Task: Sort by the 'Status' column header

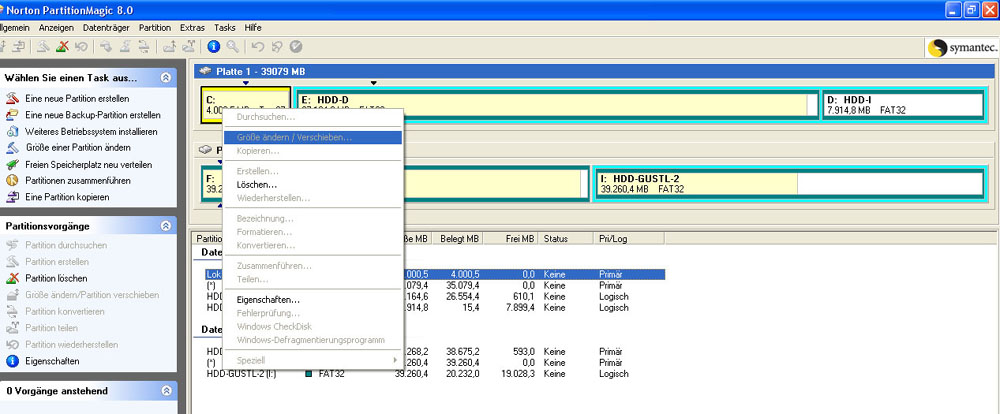Action: (x=566, y=239)
